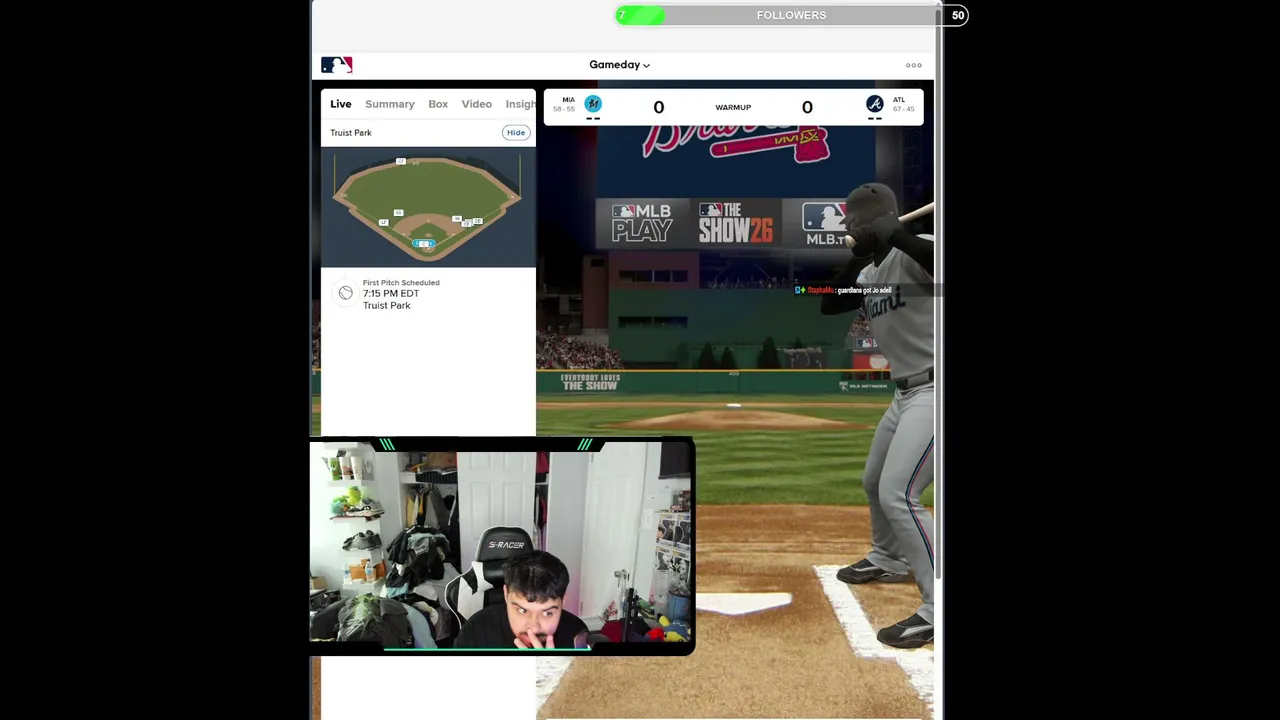Click the baseball icon beside First Pitch Scheduled
1280x720 pixels.
(x=345, y=293)
